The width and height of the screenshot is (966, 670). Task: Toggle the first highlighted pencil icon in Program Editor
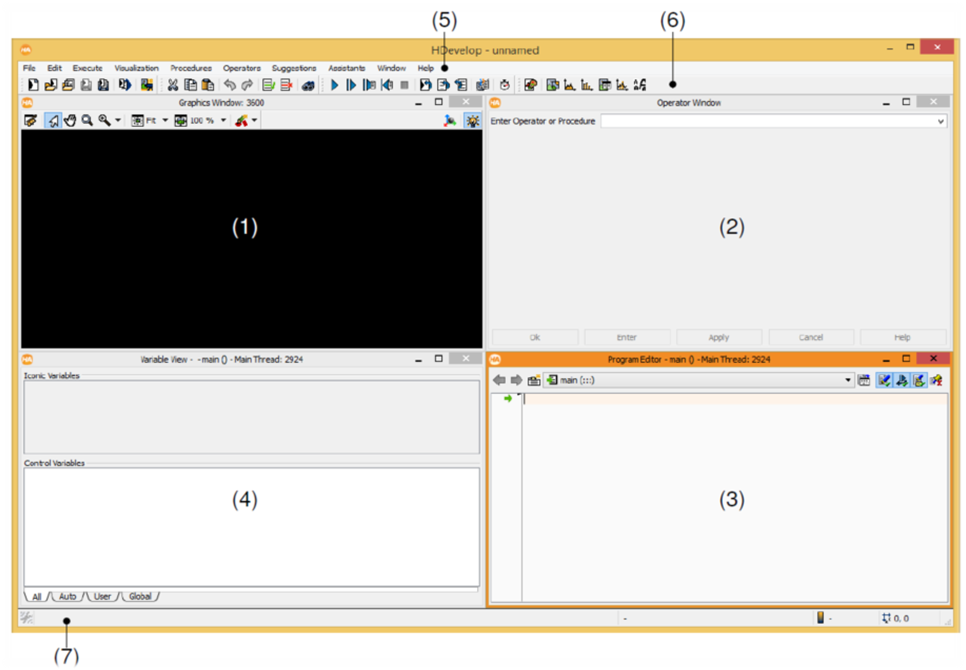point(884,381)
